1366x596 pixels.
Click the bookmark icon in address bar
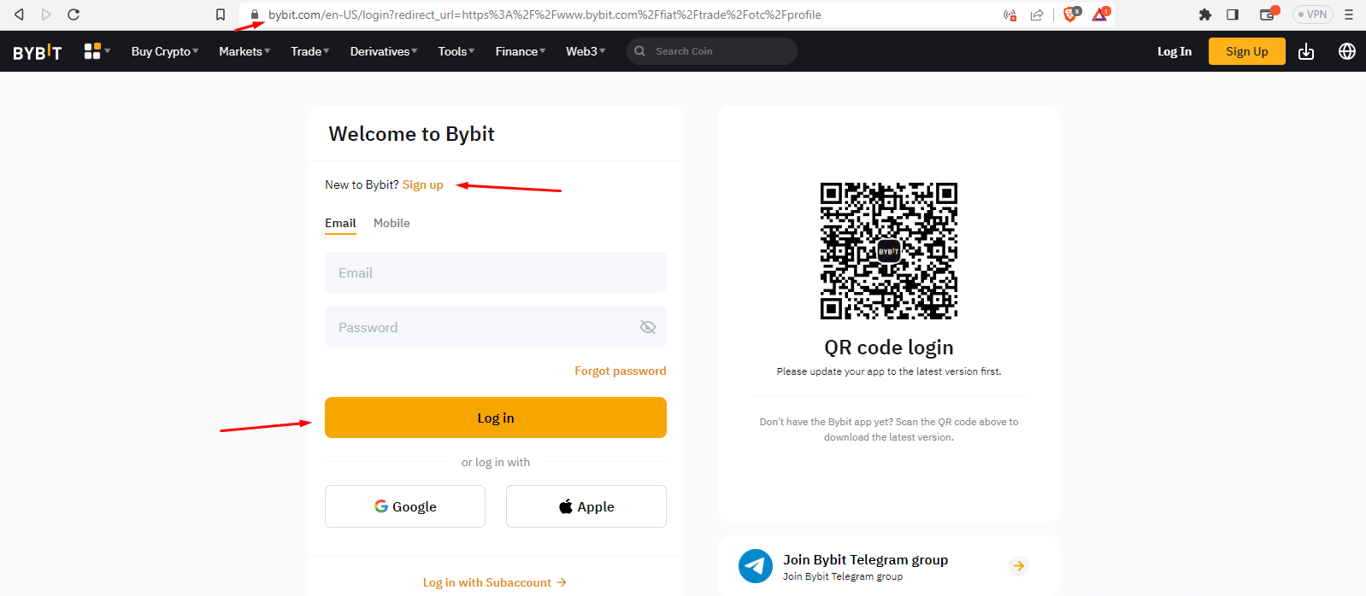pos(221,15)
